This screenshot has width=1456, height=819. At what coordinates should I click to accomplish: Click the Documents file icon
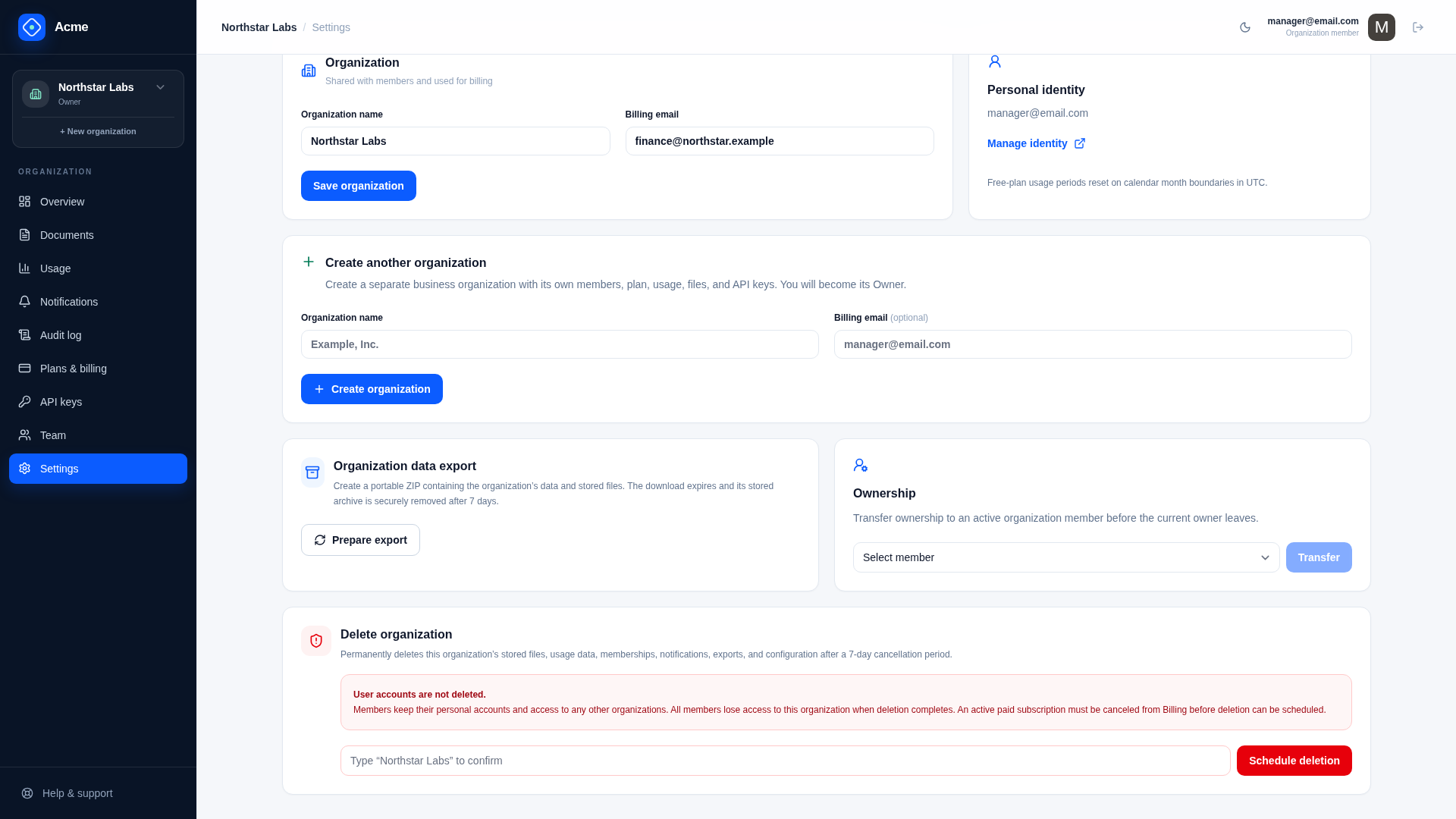point(24,235)
